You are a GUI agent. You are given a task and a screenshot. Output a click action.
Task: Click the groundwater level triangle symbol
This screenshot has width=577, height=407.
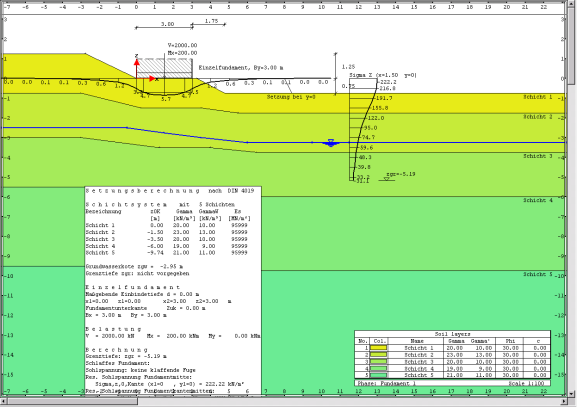tap(331, 143)
